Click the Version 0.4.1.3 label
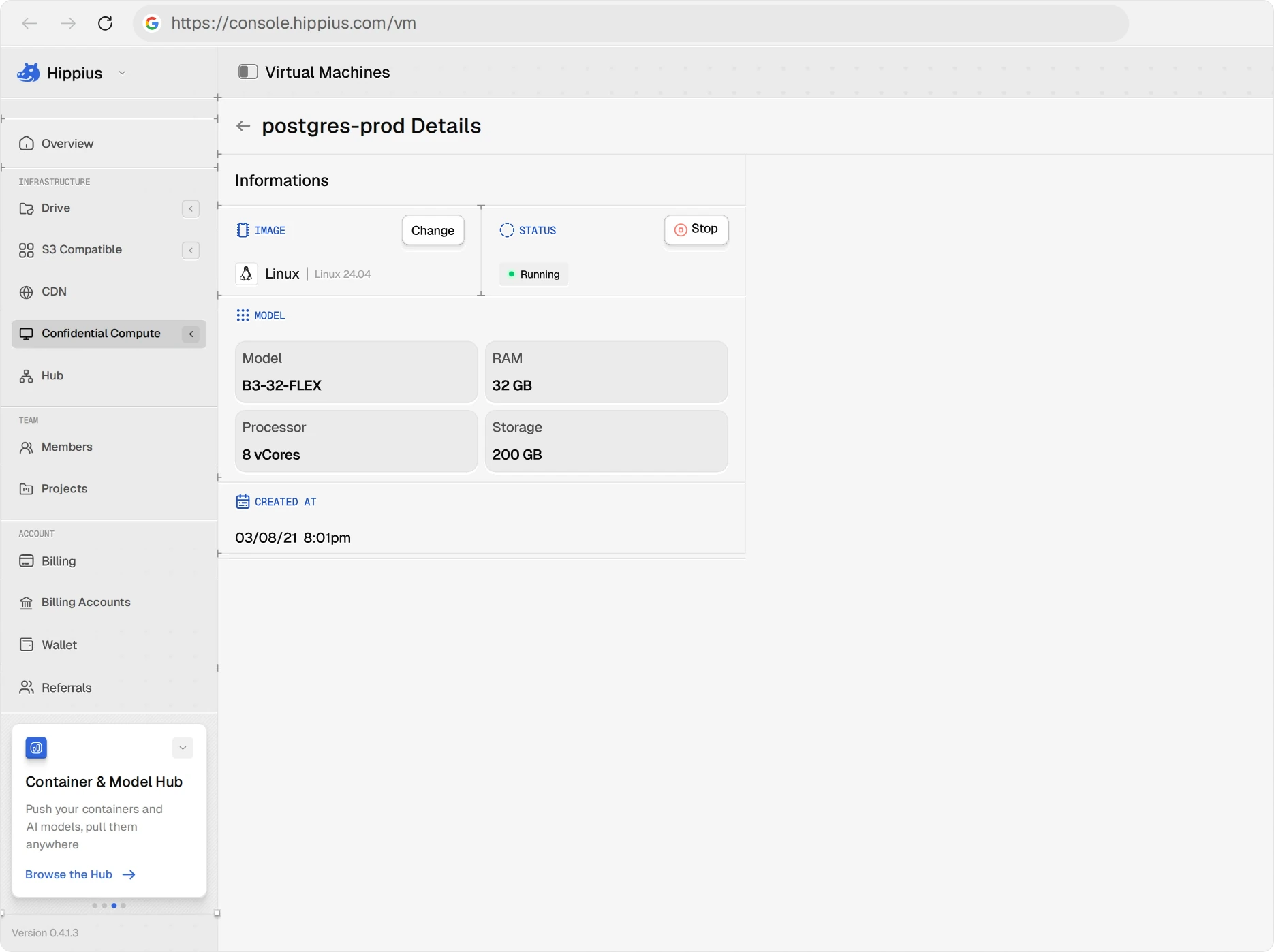The width and height of the screenshot is (1274, 952). 45,933
